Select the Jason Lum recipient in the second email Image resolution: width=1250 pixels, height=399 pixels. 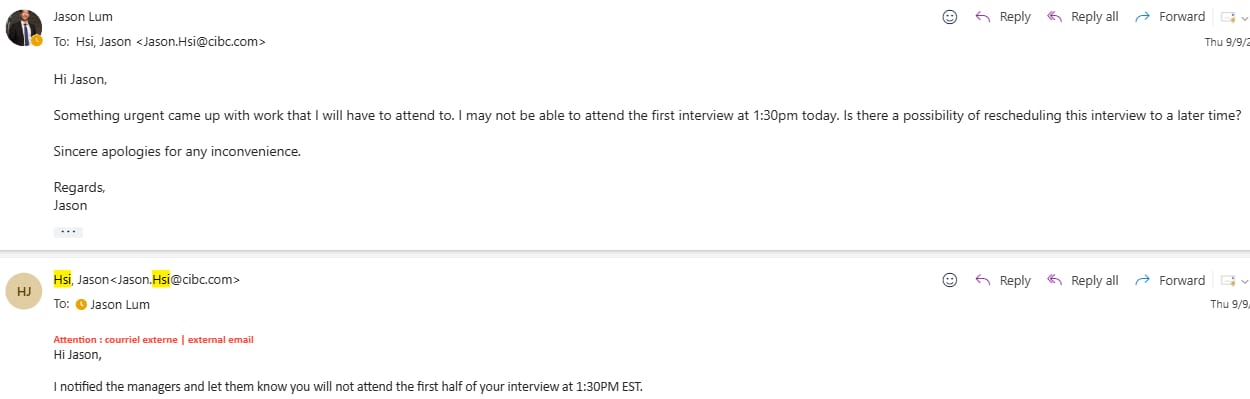[x=113, y=304]
